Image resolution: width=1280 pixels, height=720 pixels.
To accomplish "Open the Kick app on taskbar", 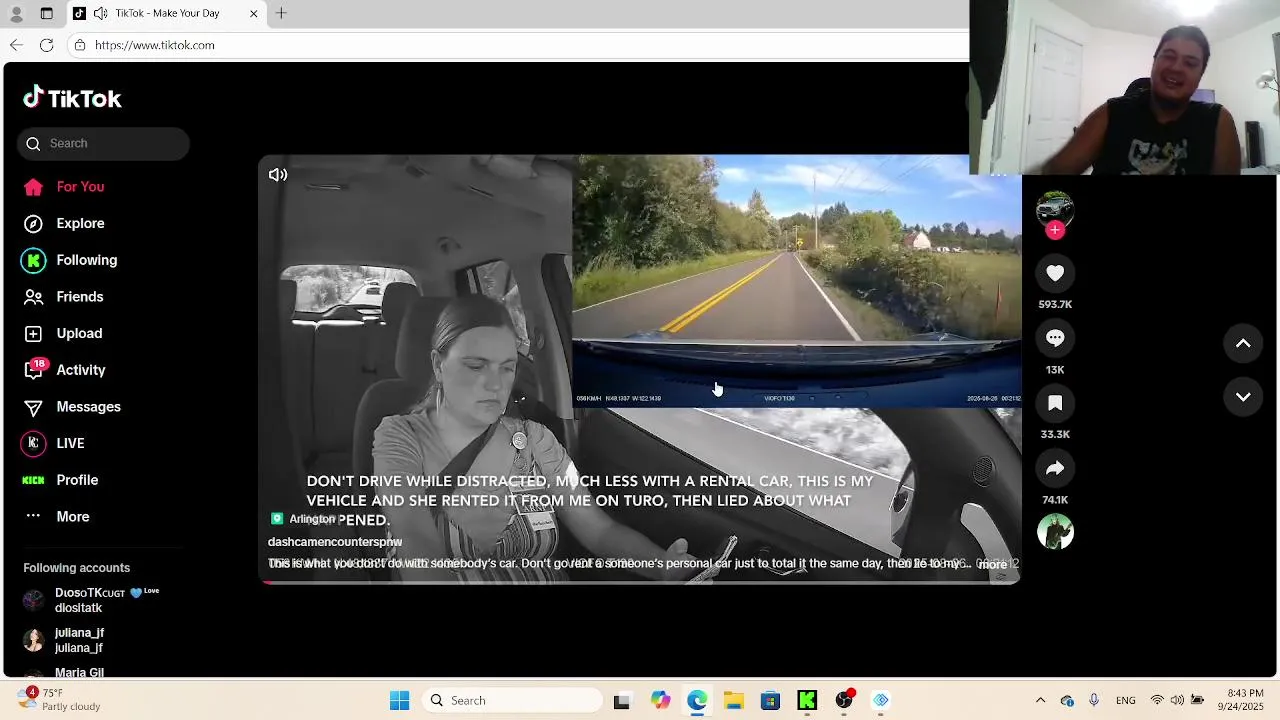I will tap(807, 700).
